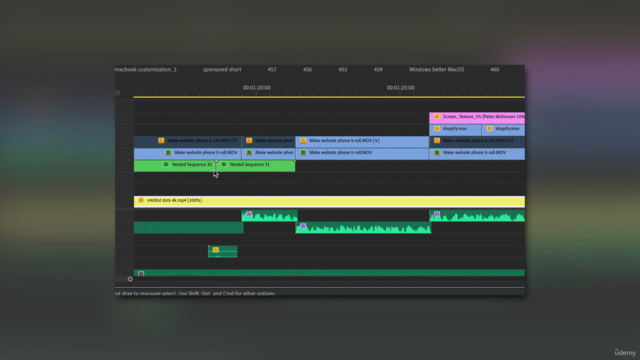Switch to the Windows better MacOS tab
This screenshot has height=360, width=640.
[x=436, y=69]
